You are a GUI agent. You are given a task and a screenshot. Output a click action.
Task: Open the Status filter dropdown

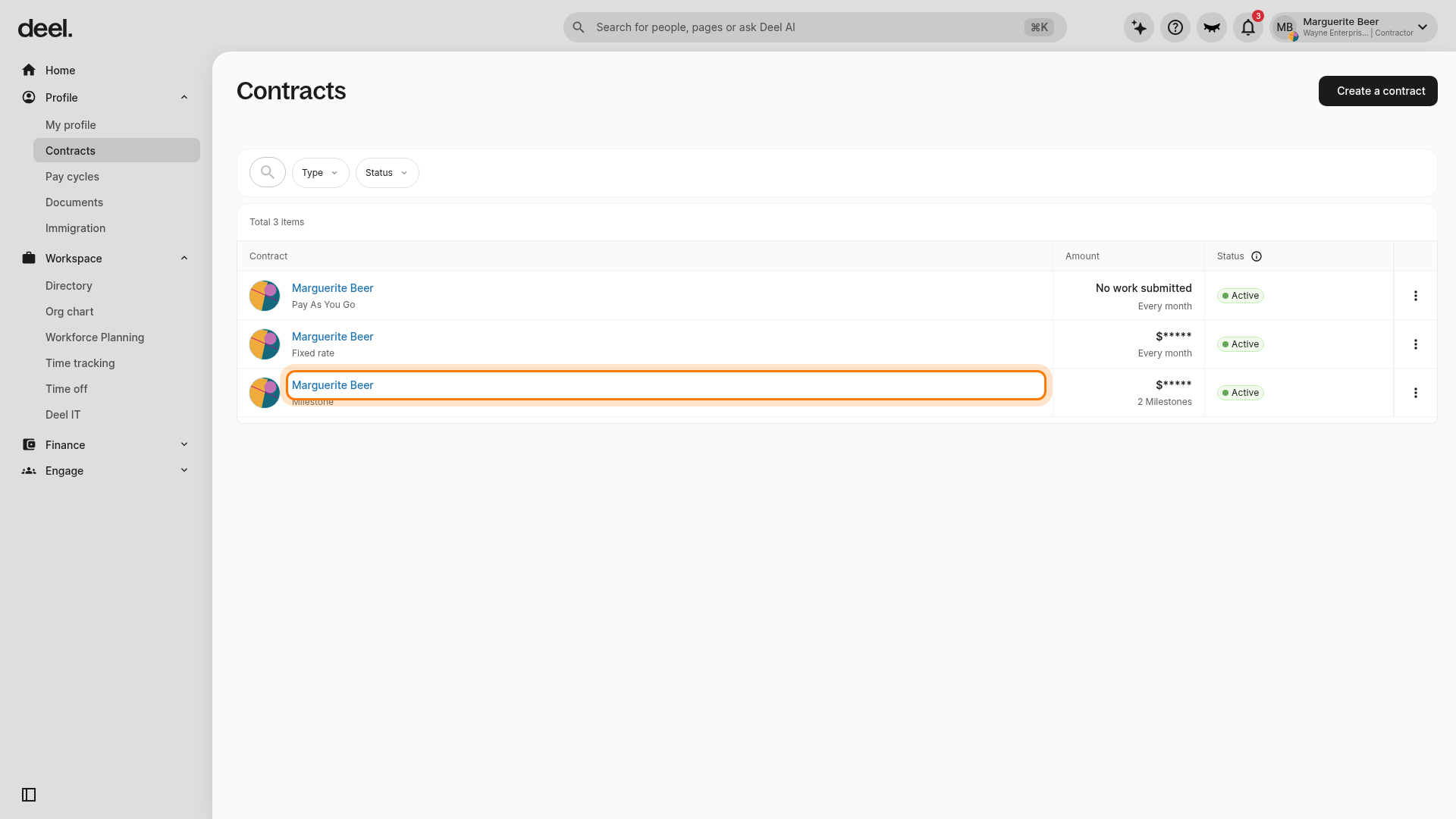coord(388,173)
